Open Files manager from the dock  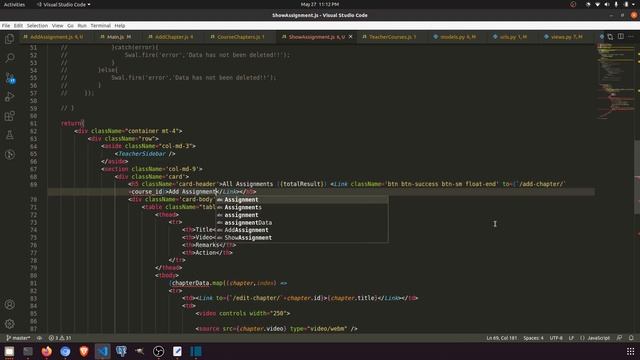[9, 351]
